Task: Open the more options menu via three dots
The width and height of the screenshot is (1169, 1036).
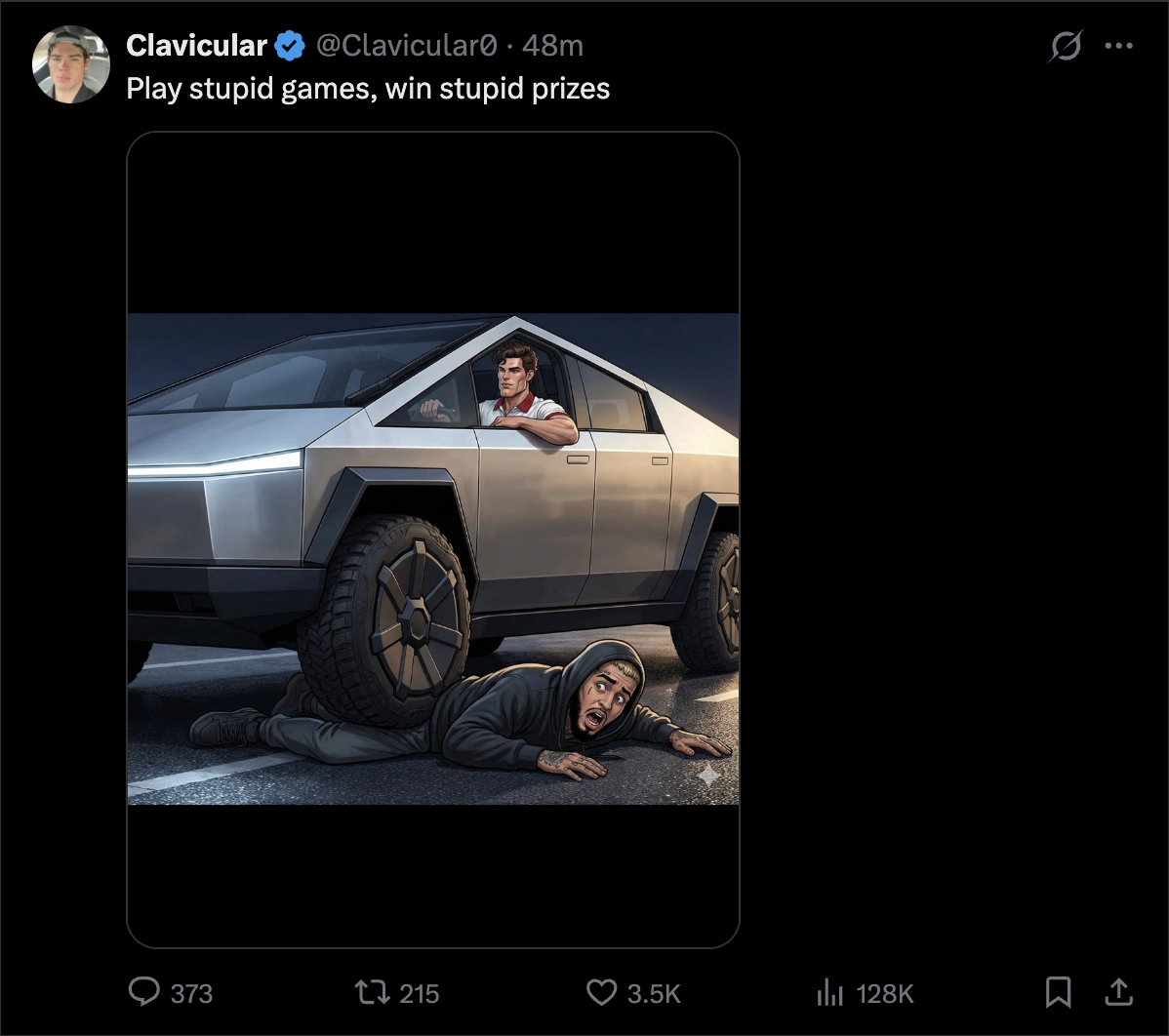Action: [1119, 45]
